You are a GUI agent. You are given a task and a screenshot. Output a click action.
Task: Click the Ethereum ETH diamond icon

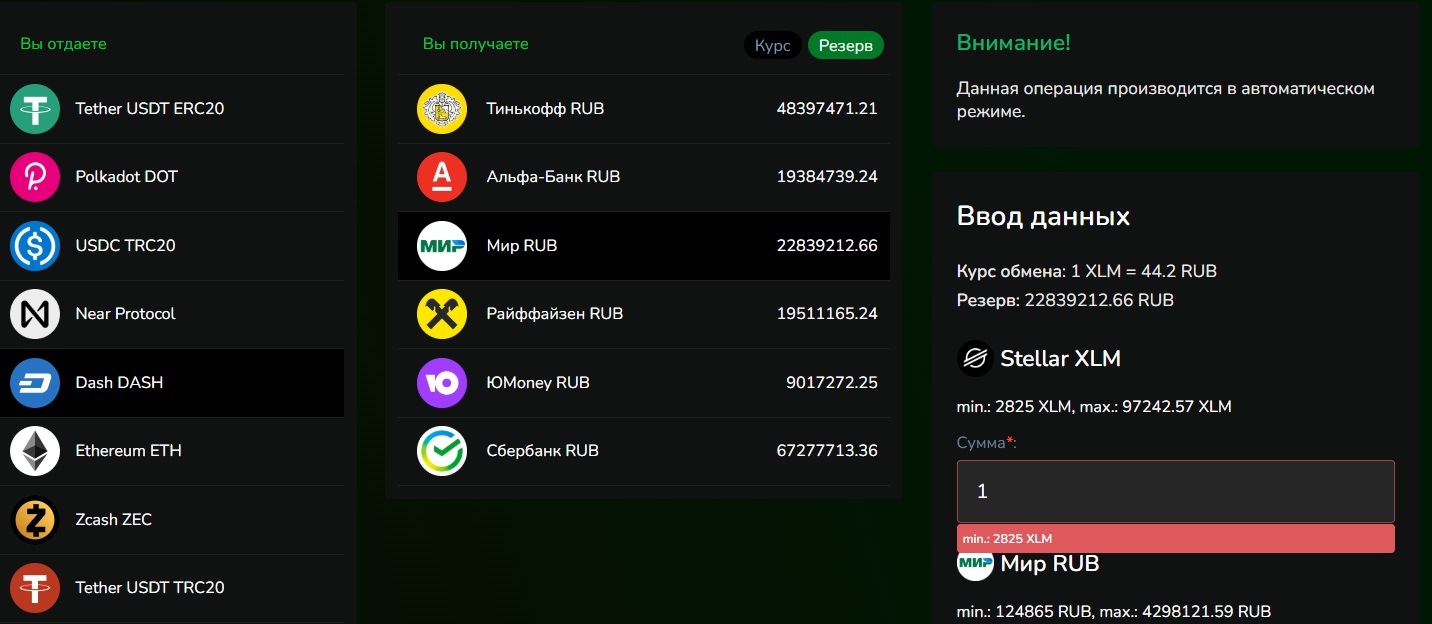(x=35, y=451)
